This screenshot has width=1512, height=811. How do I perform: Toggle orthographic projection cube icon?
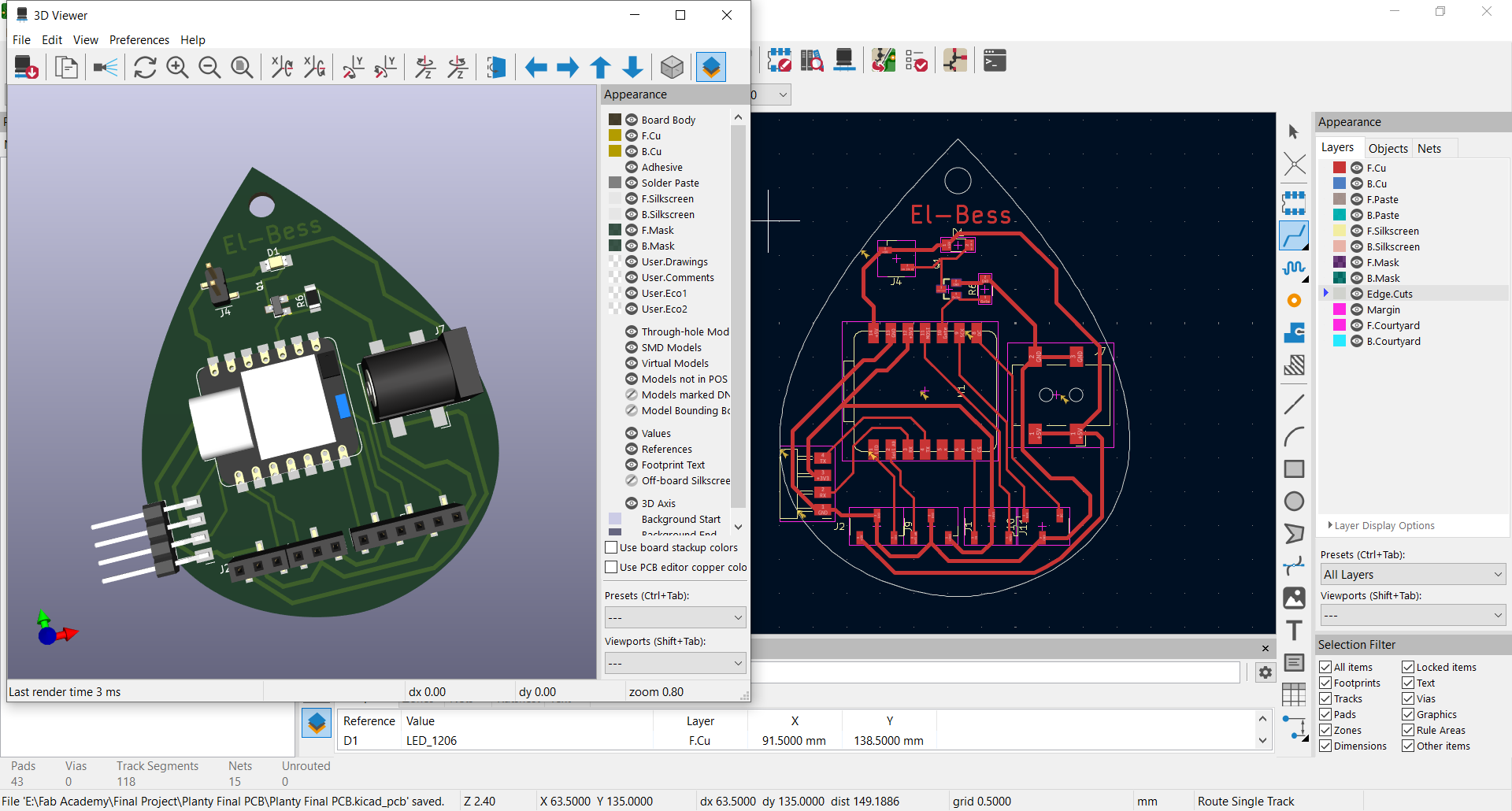pyautogui.click(x=672, y=68)
